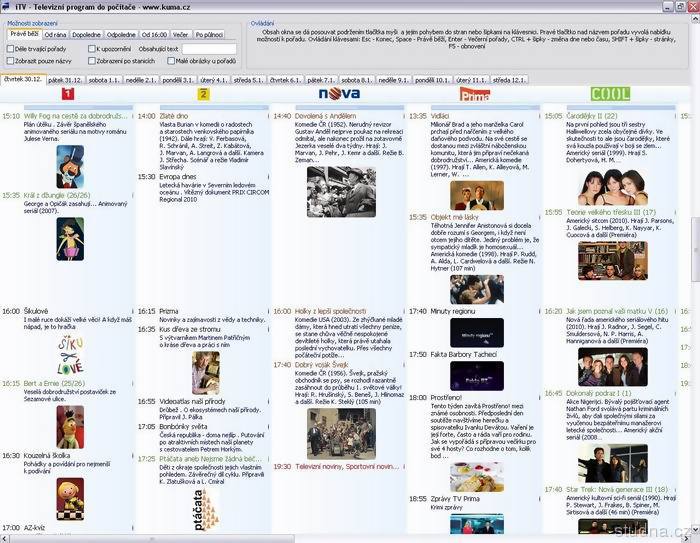Select day tab 'pondělí 3.1.'
The height and width of the screenshot is (543, 700).
[x=178, y=80]
